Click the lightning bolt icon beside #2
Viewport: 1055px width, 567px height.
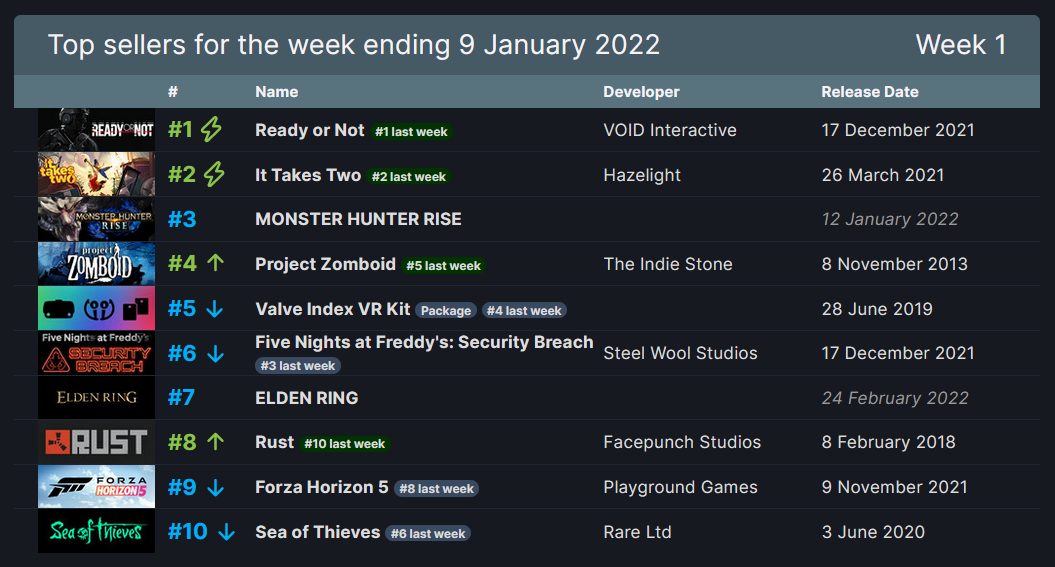(x=214, y=174)
